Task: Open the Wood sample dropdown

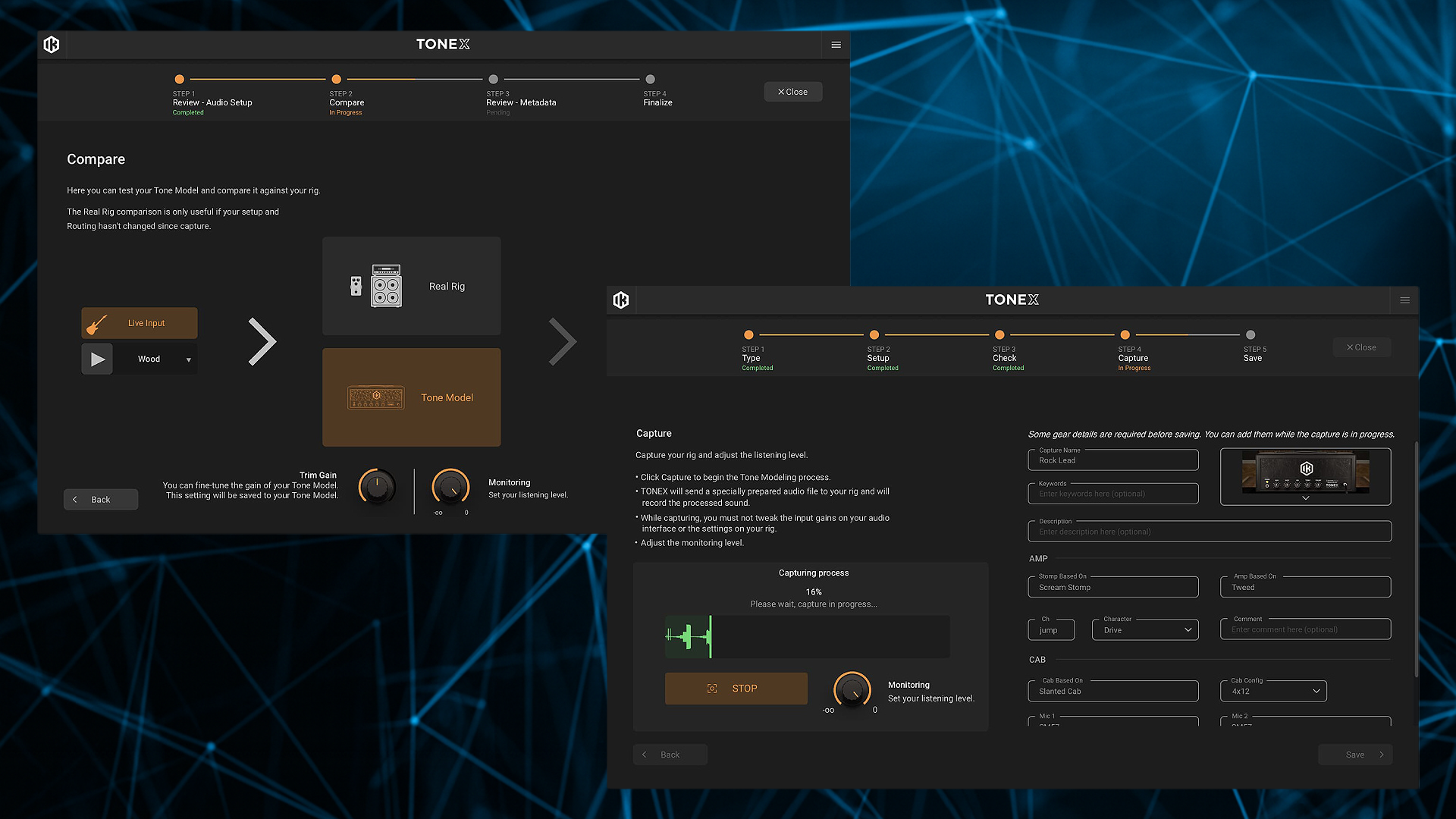Action: 155,359
